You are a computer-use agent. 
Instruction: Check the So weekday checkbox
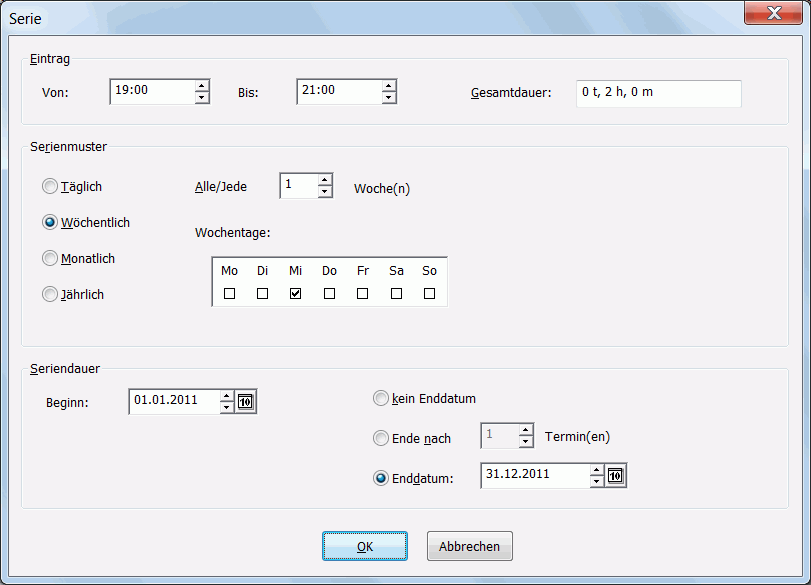click(x=429, y=293)
